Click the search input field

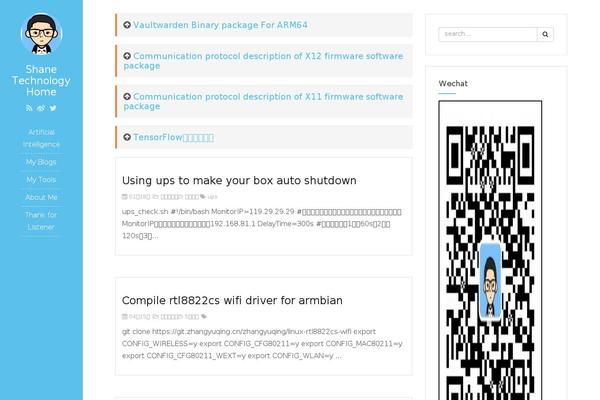point(488,34)
